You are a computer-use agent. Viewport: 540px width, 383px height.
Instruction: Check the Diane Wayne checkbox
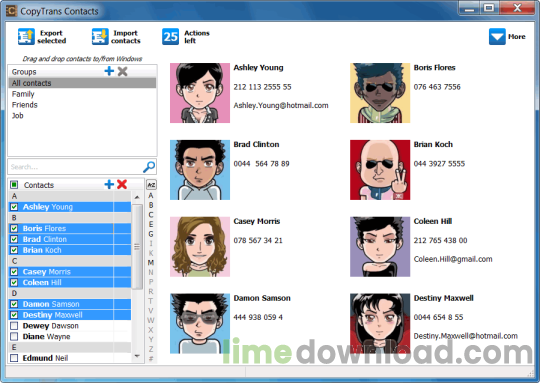14,337
